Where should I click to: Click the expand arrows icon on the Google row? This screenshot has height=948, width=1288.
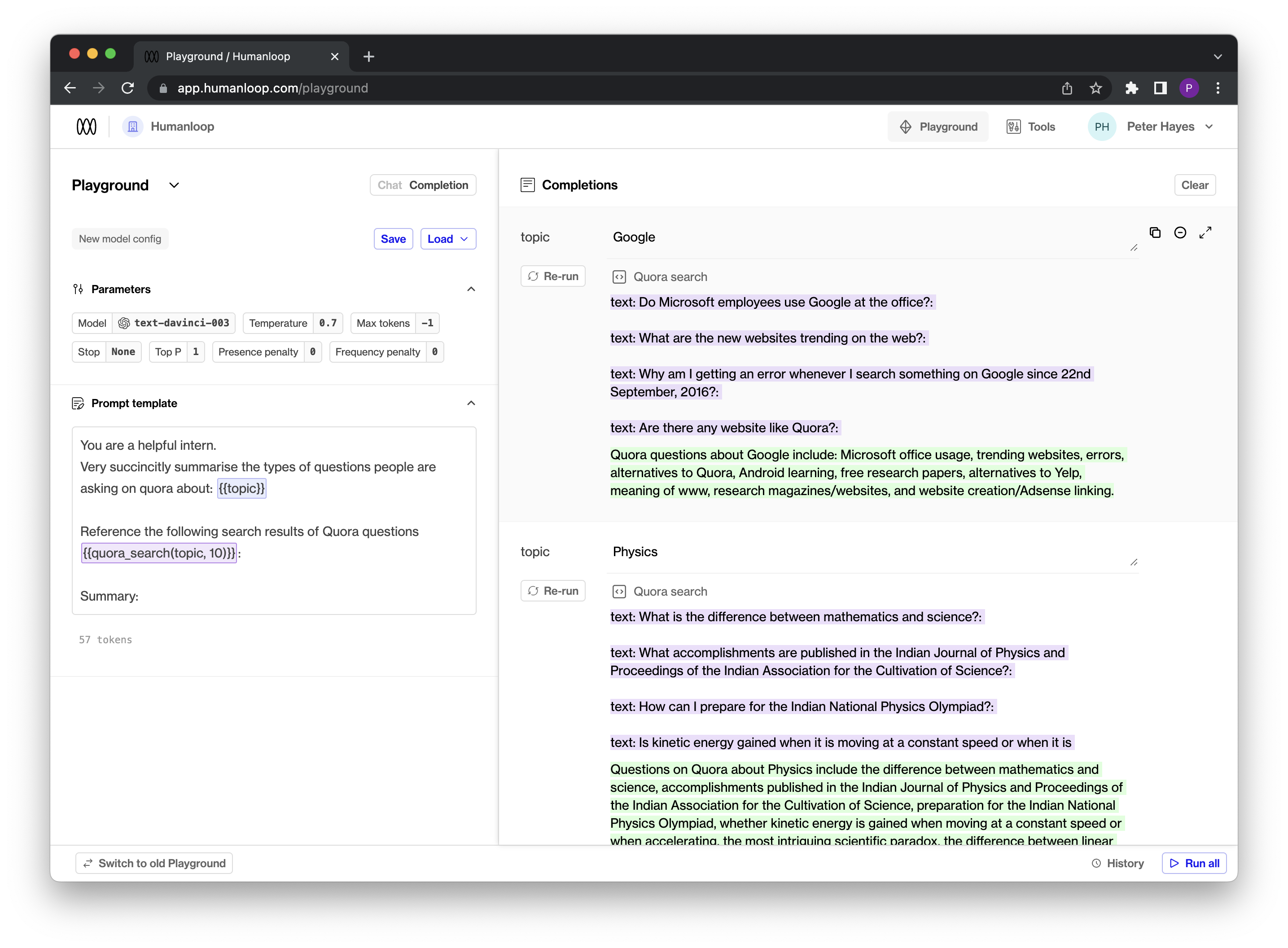pyautogui.click(x=1205, y=233)
